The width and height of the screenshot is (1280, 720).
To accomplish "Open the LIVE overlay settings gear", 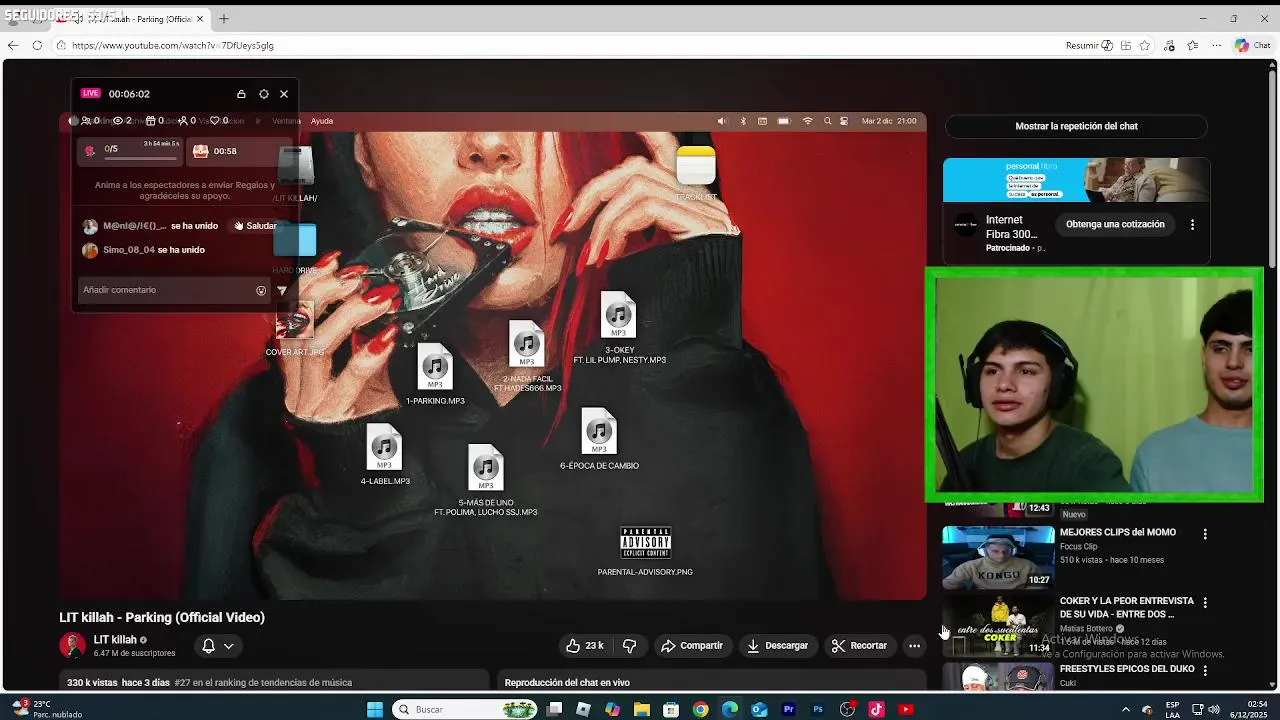I will [263, 94].
